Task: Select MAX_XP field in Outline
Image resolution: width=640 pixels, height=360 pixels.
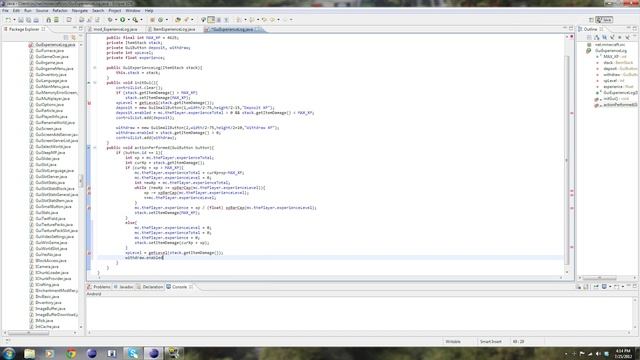Action: click(614, 57)
